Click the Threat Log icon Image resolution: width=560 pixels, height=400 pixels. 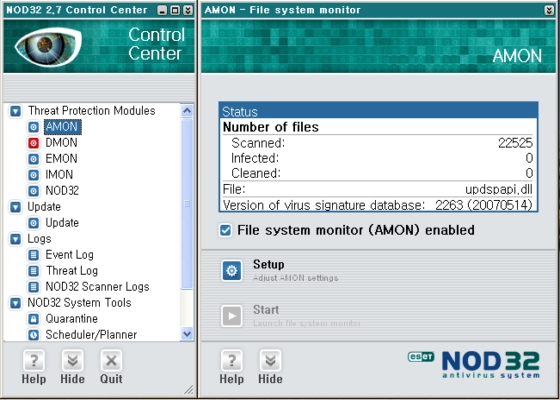tap(34, 271)
